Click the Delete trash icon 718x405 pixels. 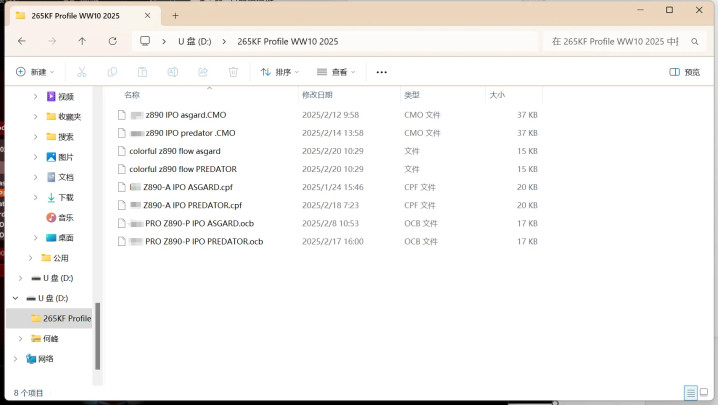pos(233,72)
